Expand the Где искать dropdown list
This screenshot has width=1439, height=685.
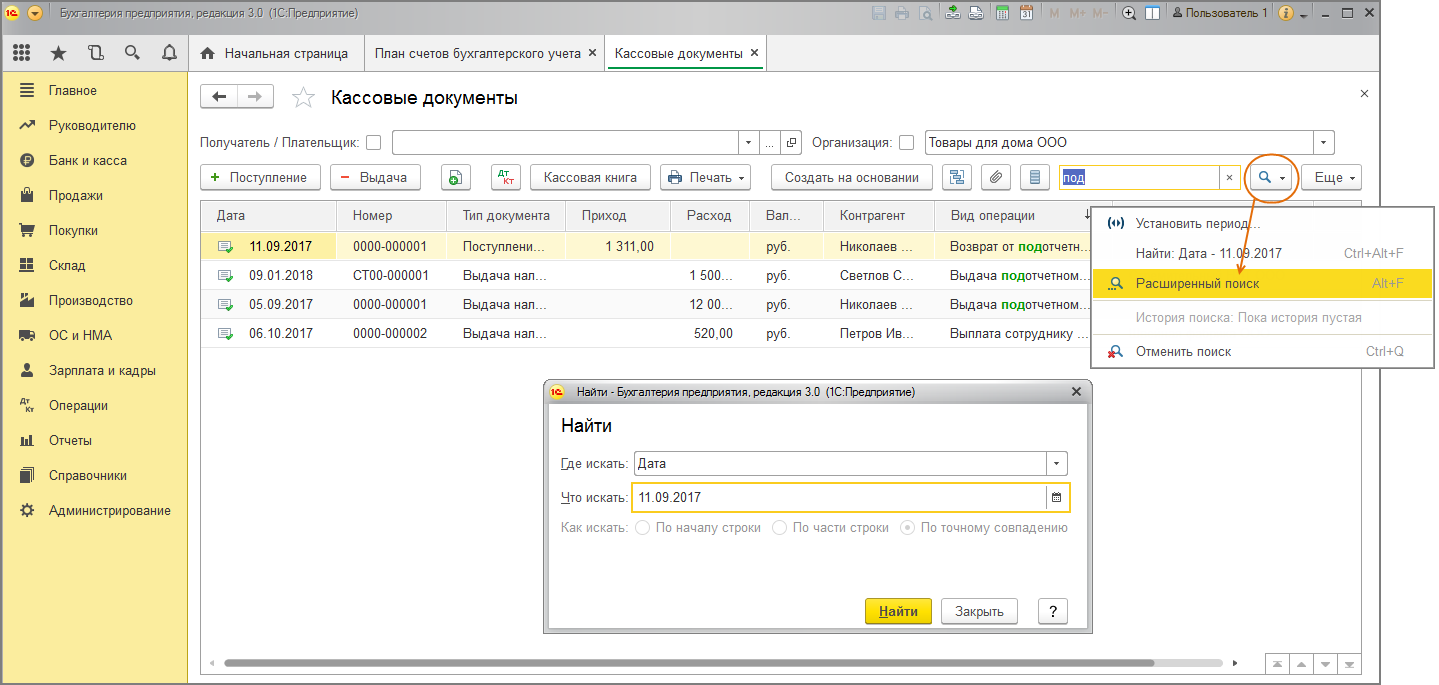coord(1056,464)
